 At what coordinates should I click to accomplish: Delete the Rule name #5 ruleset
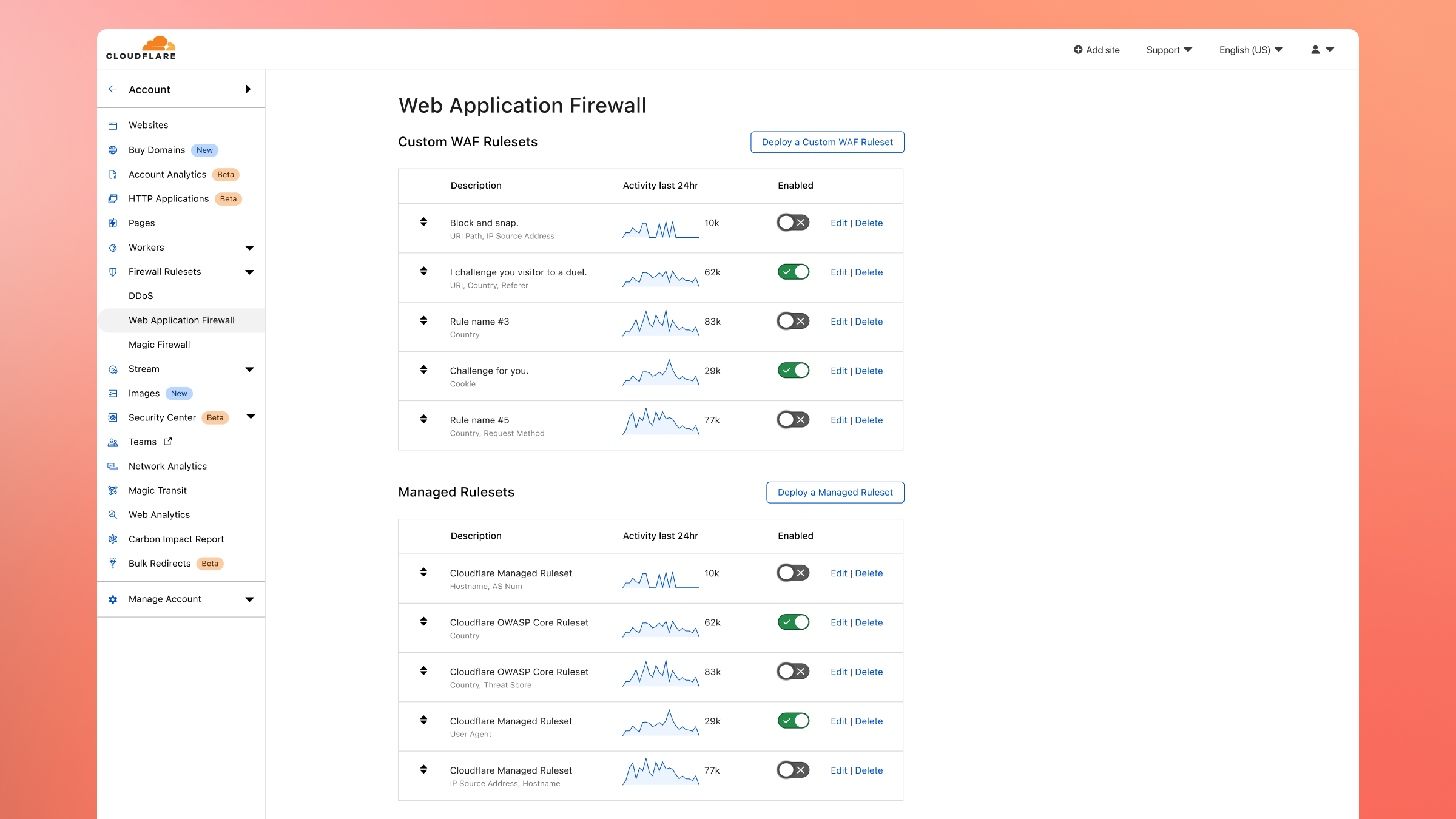[869, 420]
